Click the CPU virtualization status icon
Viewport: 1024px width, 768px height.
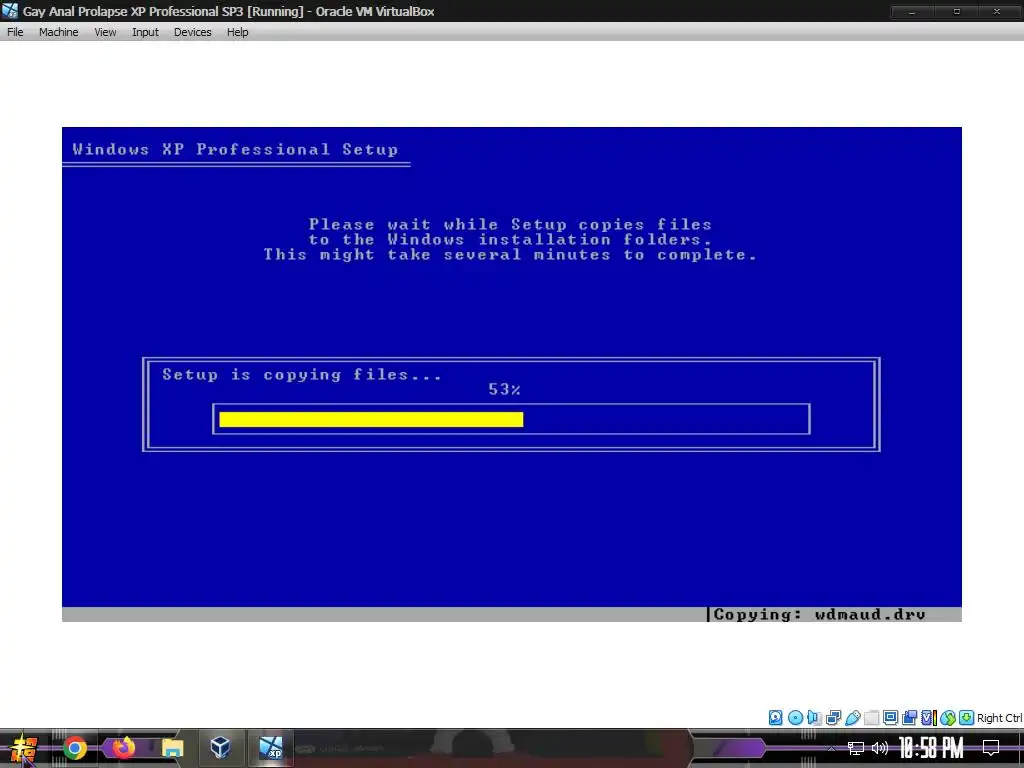click(929, 718)
